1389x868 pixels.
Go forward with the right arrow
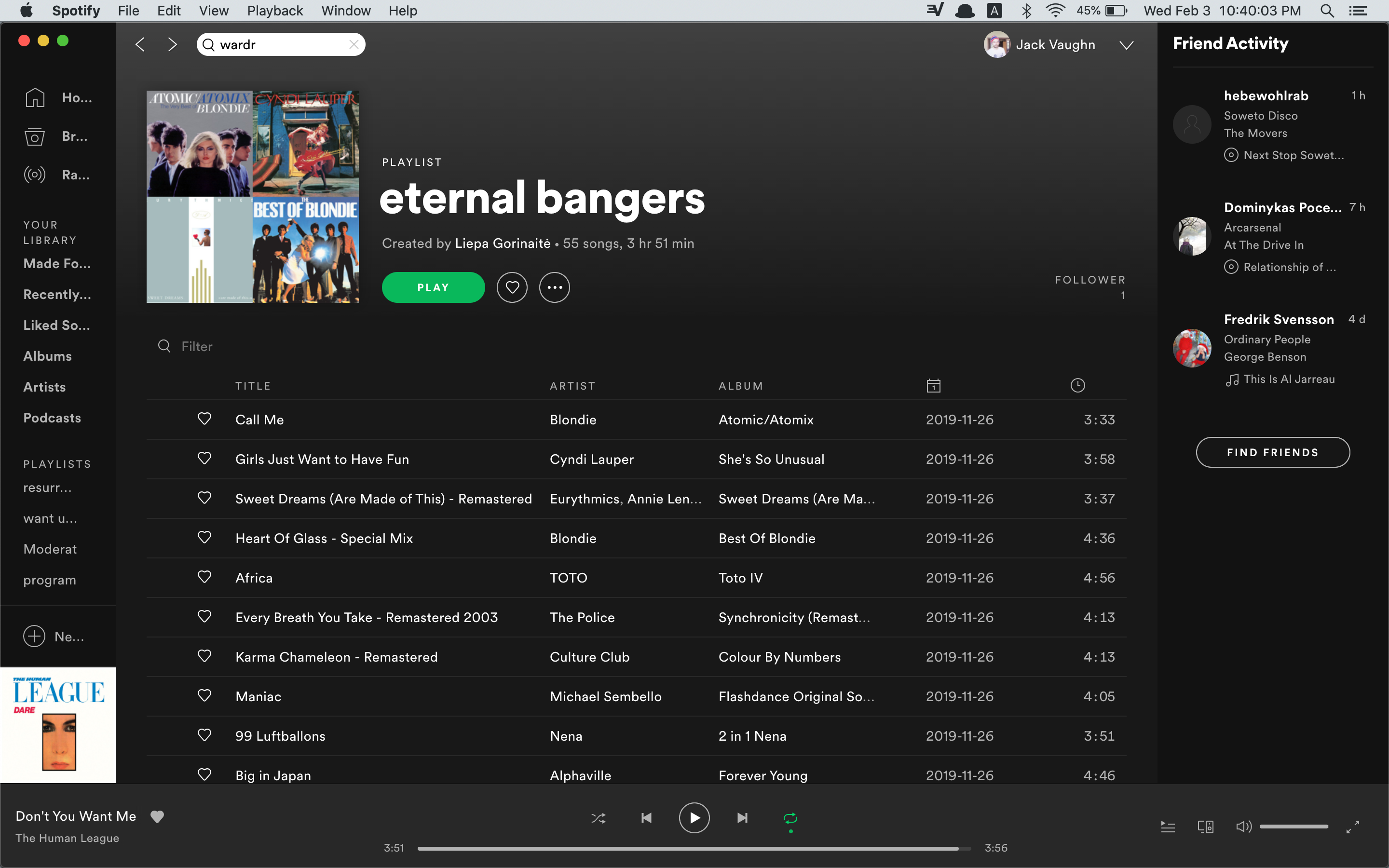172,45
